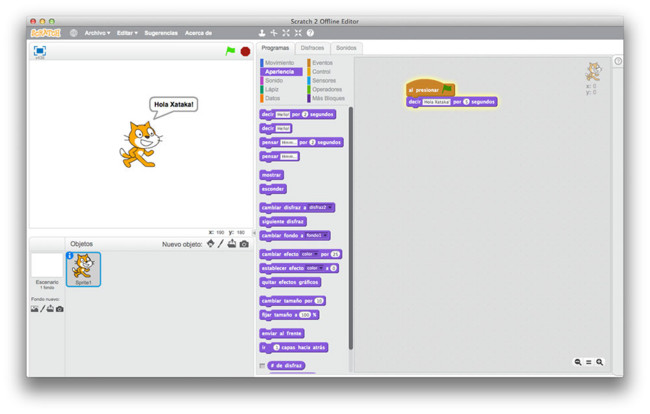Zoom in the scripts area

tap(599, 362)
